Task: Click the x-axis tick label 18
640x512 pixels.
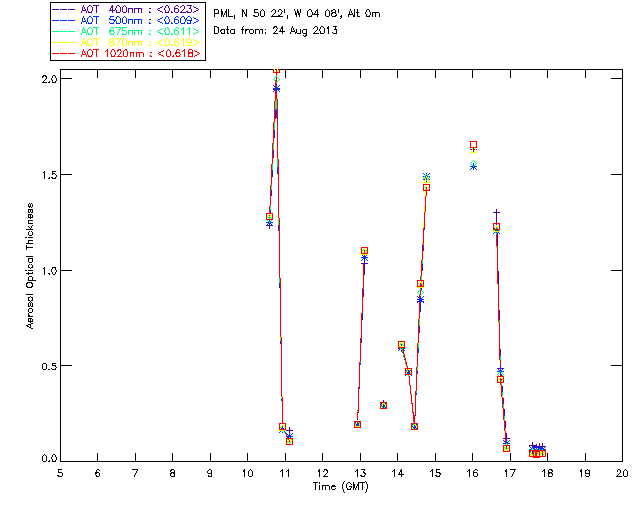Action: click(x=547, y=473)
